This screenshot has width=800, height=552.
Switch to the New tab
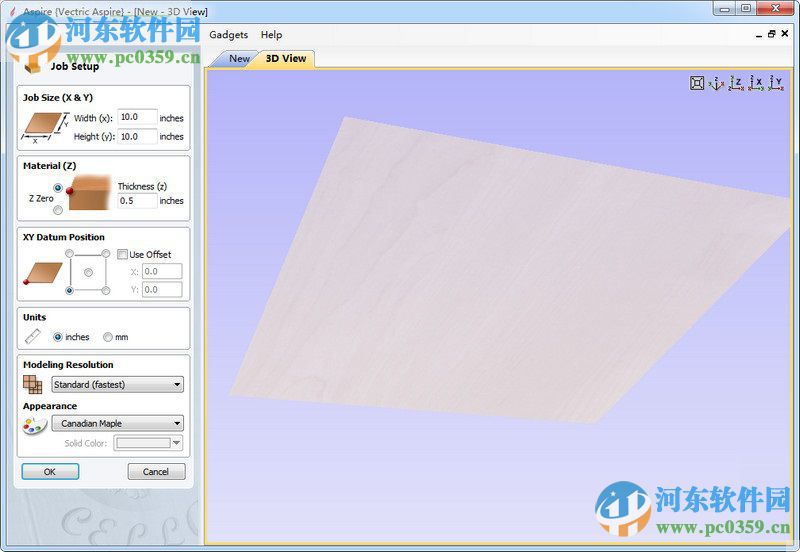(x=239, y=59)
